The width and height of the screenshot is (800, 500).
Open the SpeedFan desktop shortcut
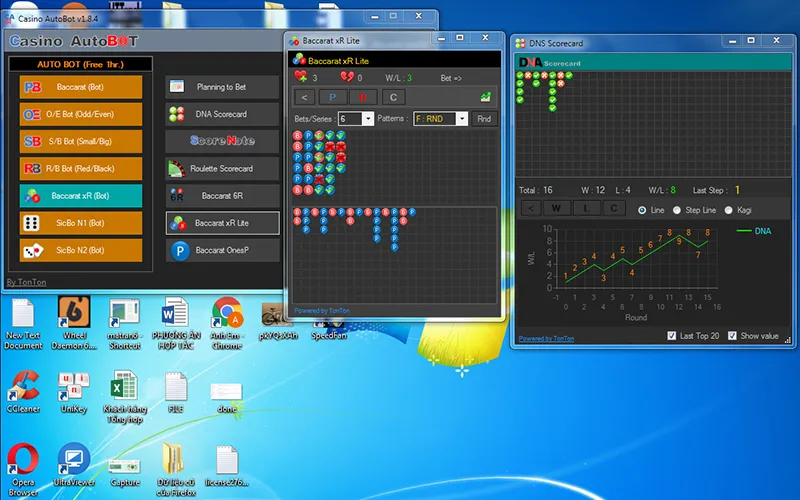pos(328,316)
